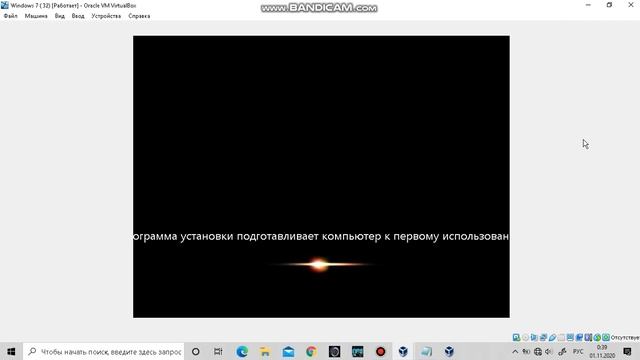Click the VirtualBox hard disk activity indicator
Image resolution: width=640 pixels, height=360 pixels.
click(x=516, y=337)
